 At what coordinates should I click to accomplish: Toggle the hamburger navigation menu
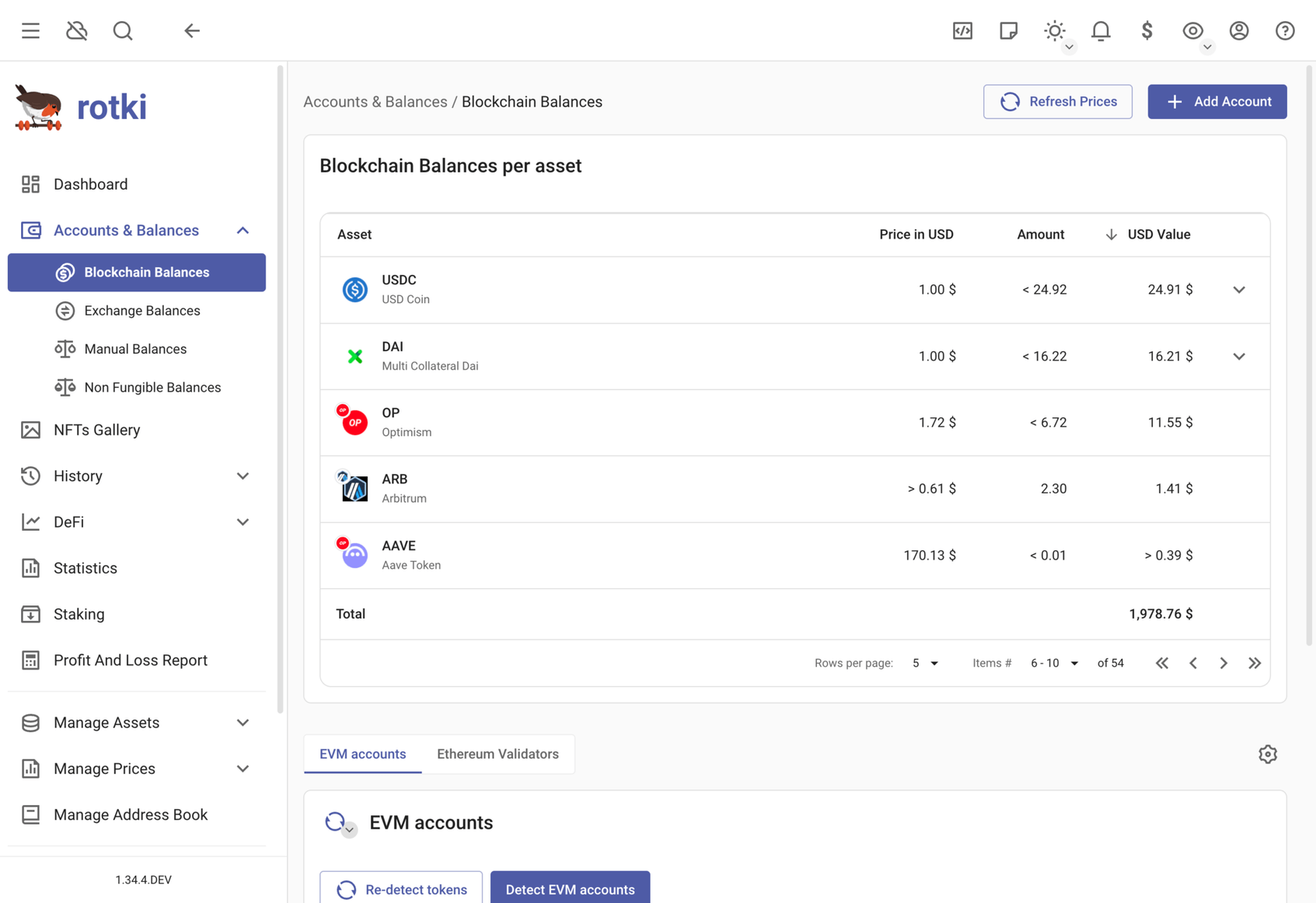pos(30,30)
